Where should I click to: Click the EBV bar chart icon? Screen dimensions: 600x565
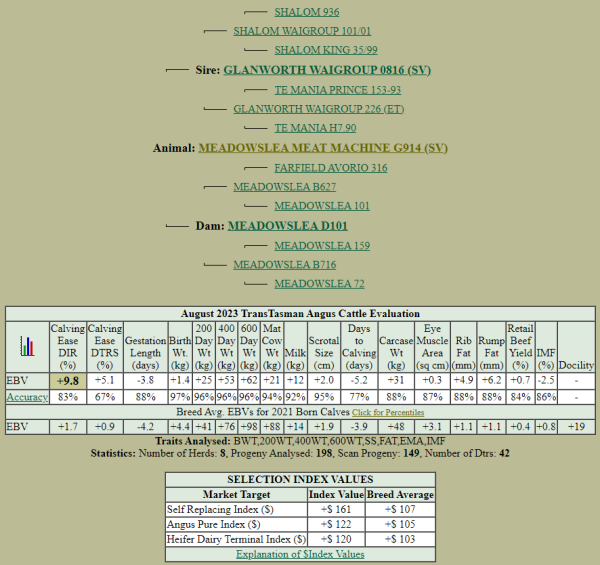click(x=27, y=347)
